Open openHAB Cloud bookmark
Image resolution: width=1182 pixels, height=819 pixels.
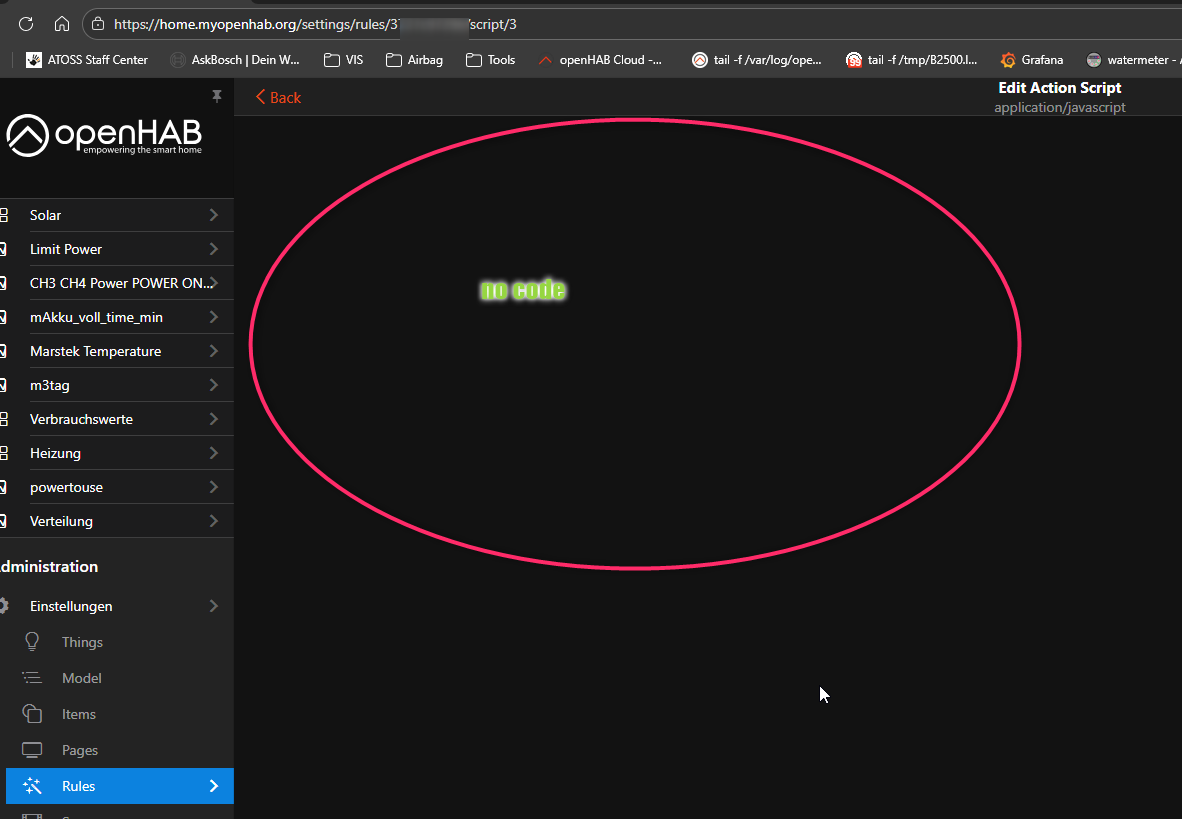click(x=600, y=60)
